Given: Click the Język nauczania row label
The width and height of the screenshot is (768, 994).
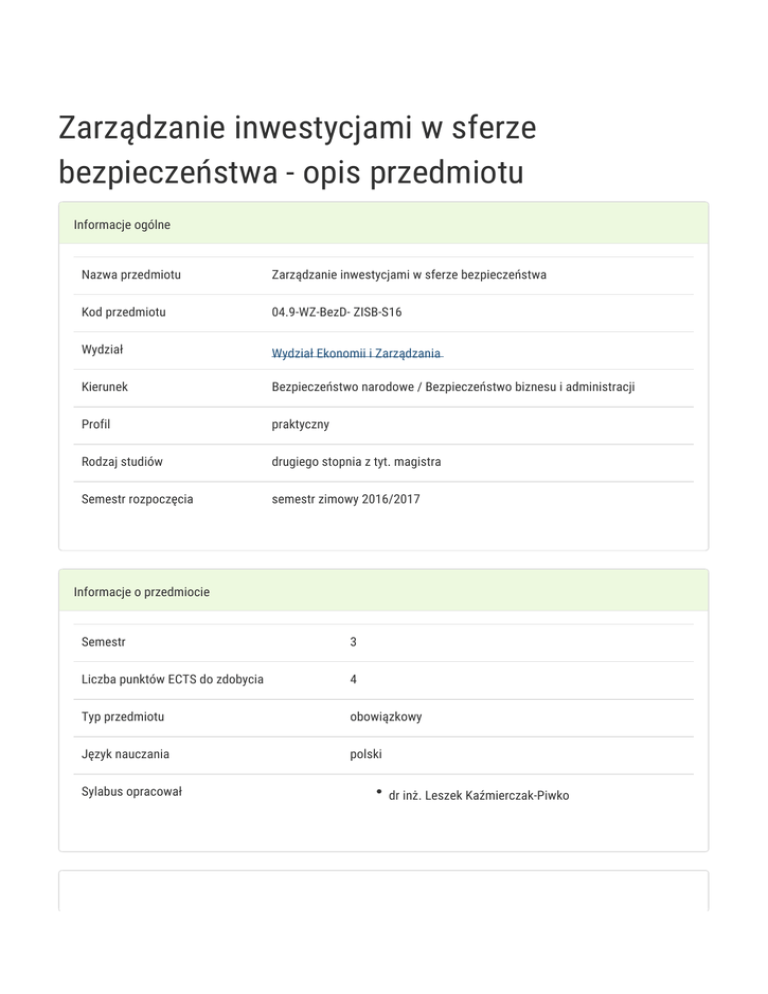Looking at the screenshot, I should point(125,754).
